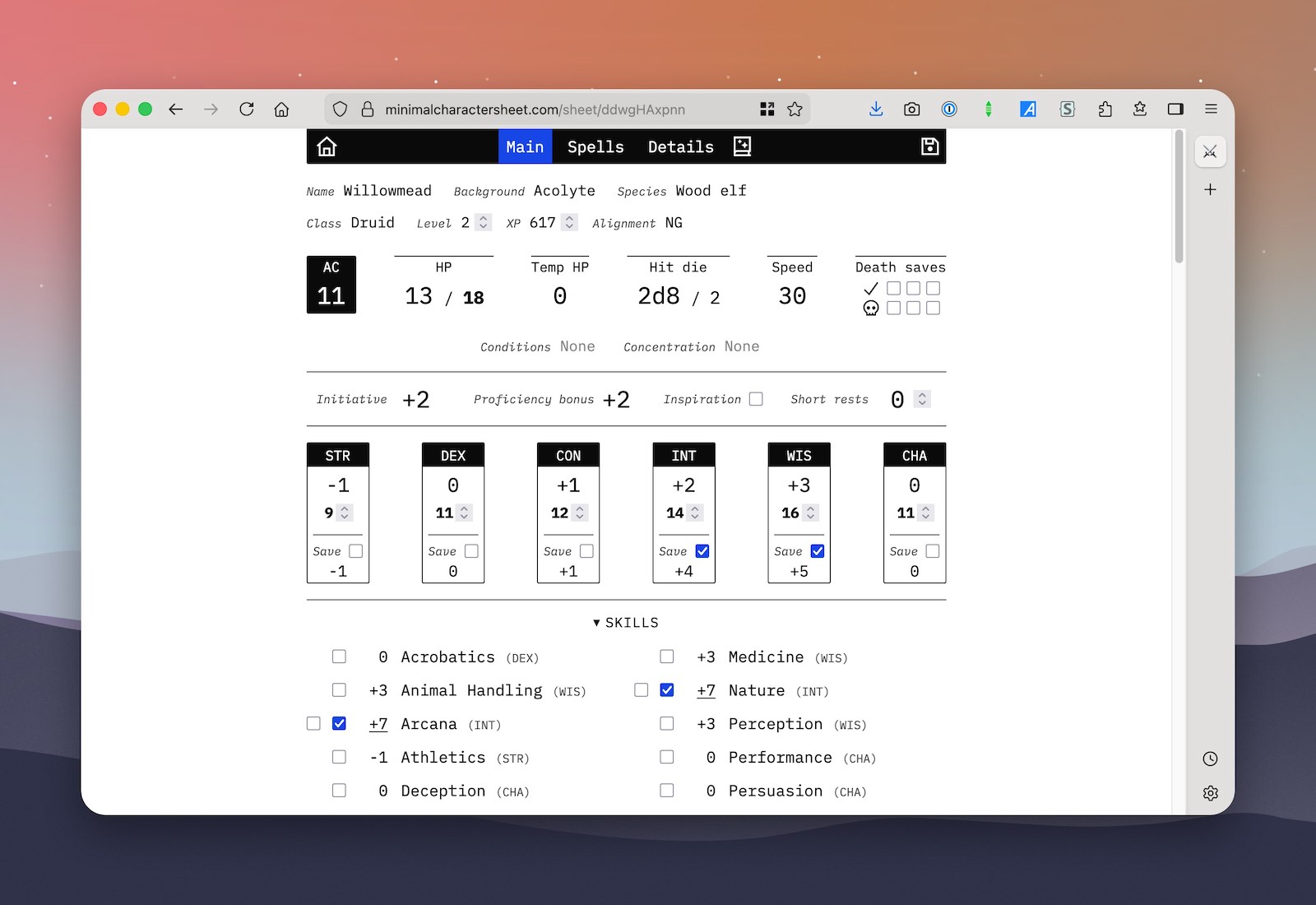Viewport: 1316px width, 905px height.
Task: Switch to the Spells tab
Action: [x=595, y=146]
